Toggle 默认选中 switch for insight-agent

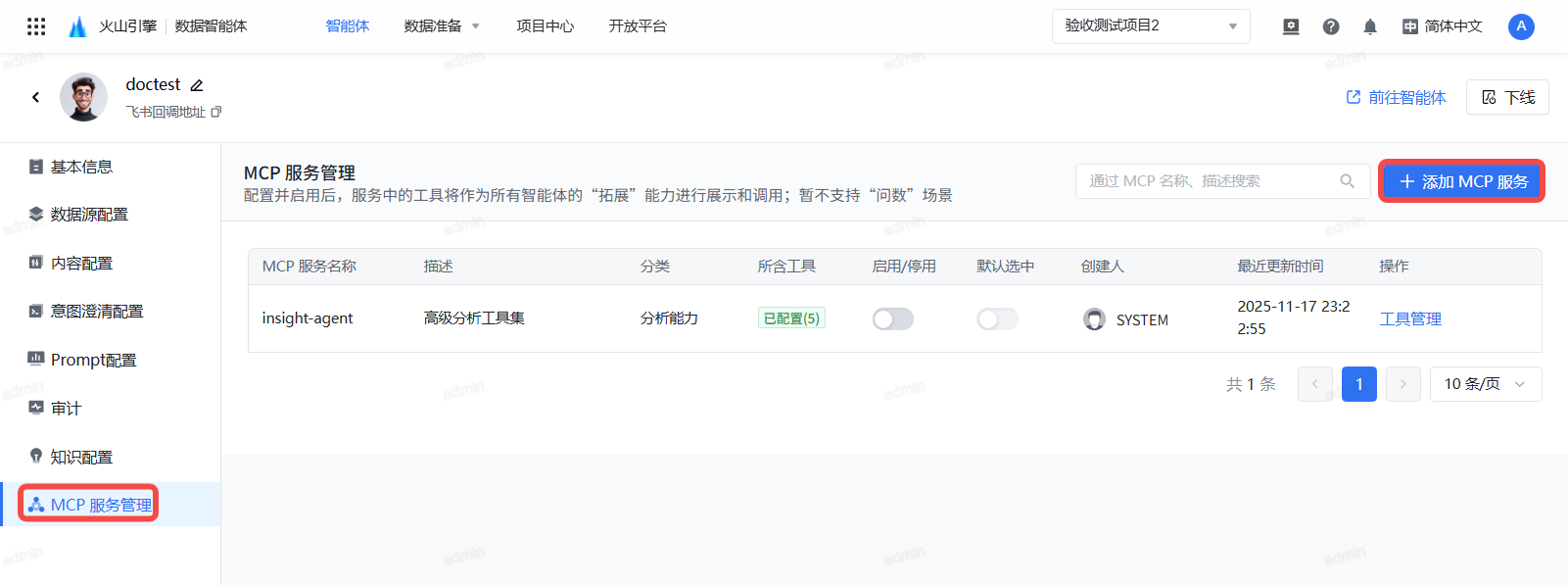997,318
